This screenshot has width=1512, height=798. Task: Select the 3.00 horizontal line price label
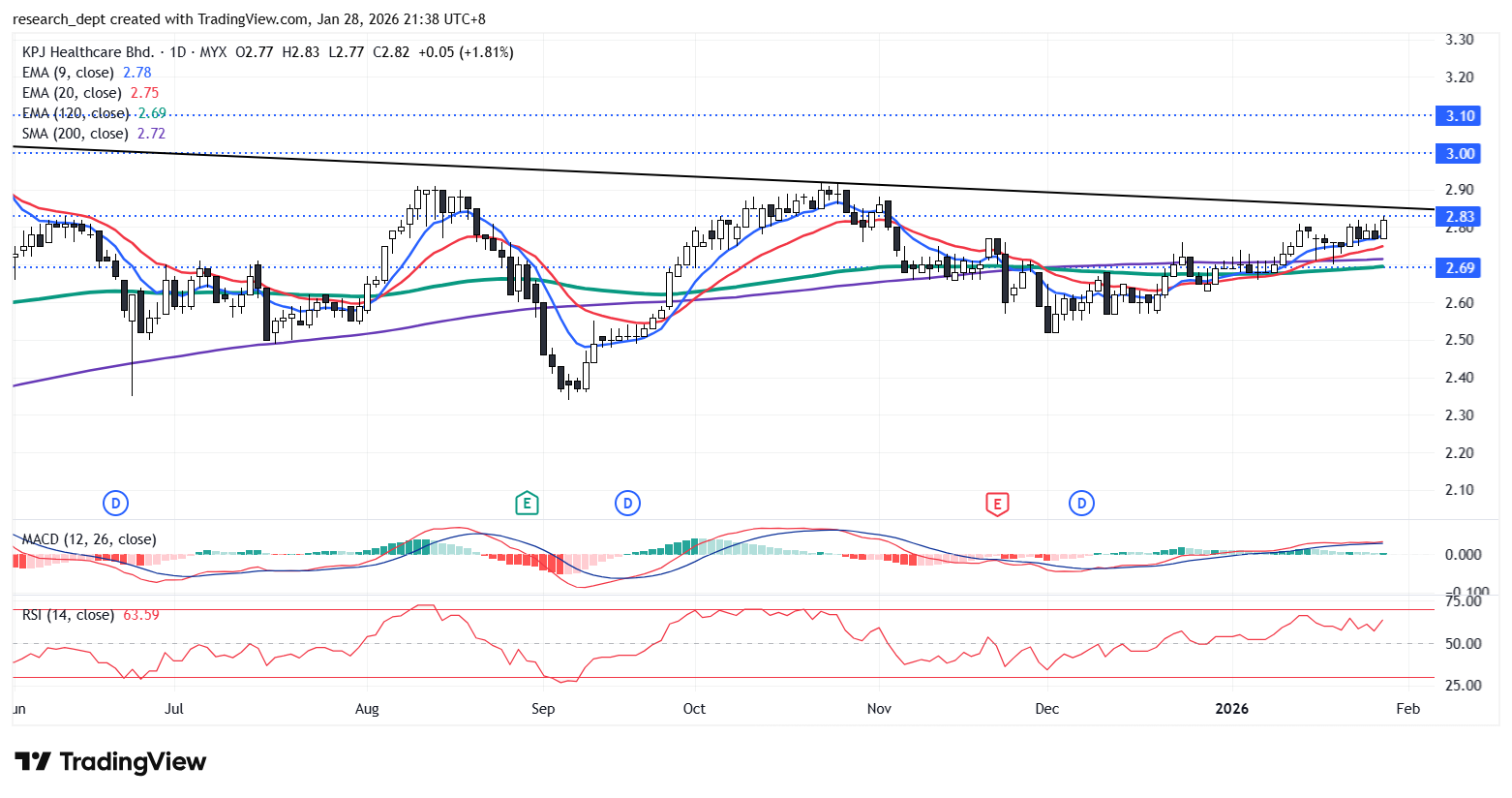tap(1460, 154)
